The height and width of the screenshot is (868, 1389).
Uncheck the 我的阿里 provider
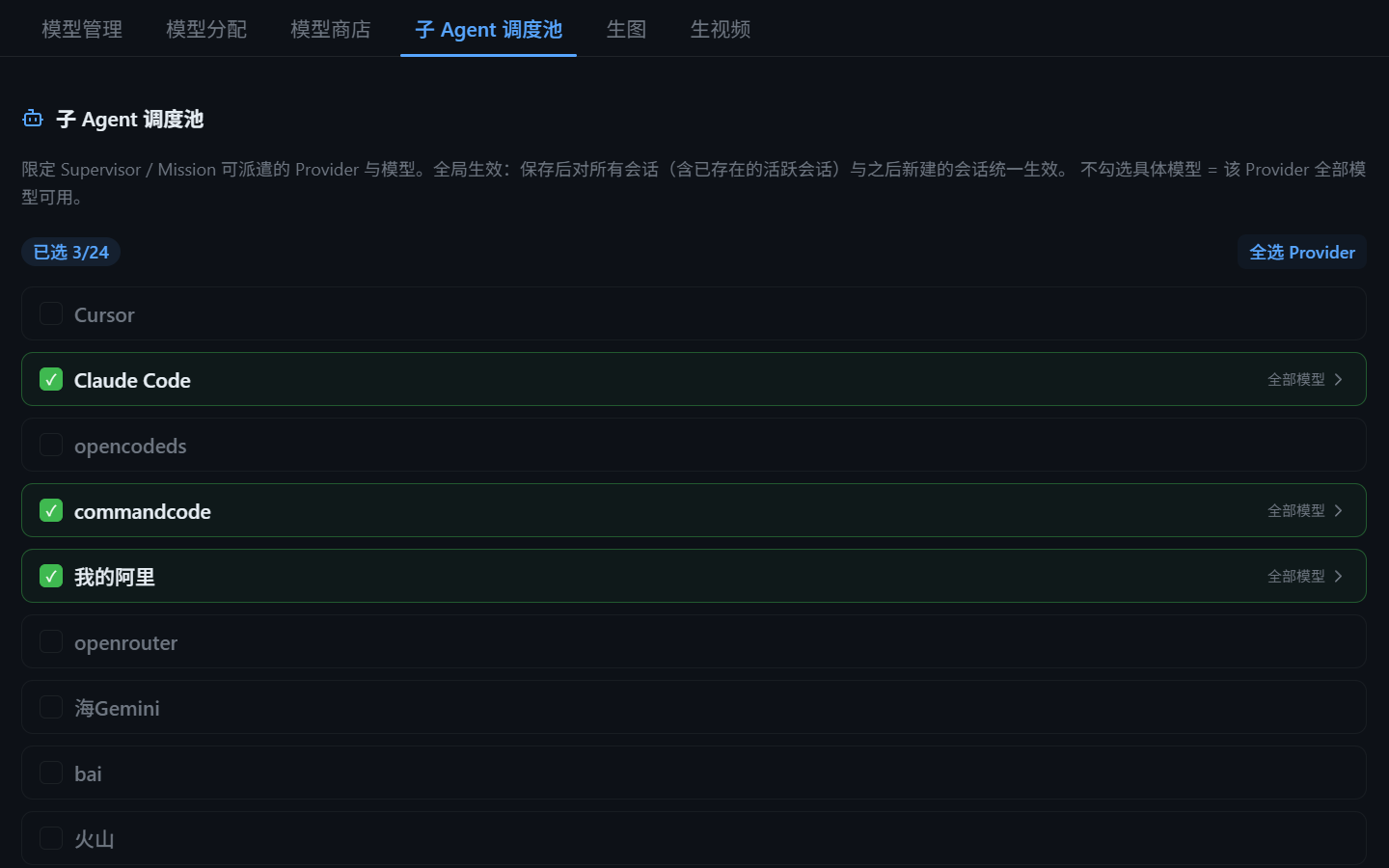(x=51, y=576)
